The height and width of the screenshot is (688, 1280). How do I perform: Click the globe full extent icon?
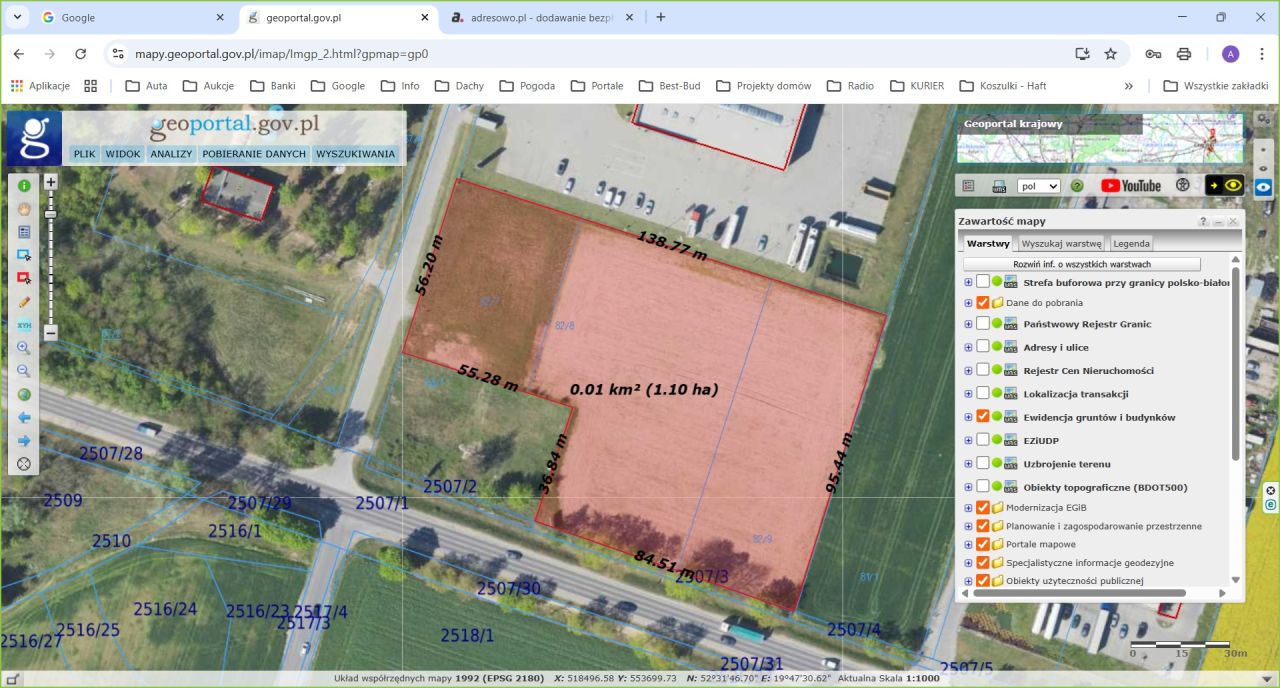pyautogui.click(x=24, y=395)
